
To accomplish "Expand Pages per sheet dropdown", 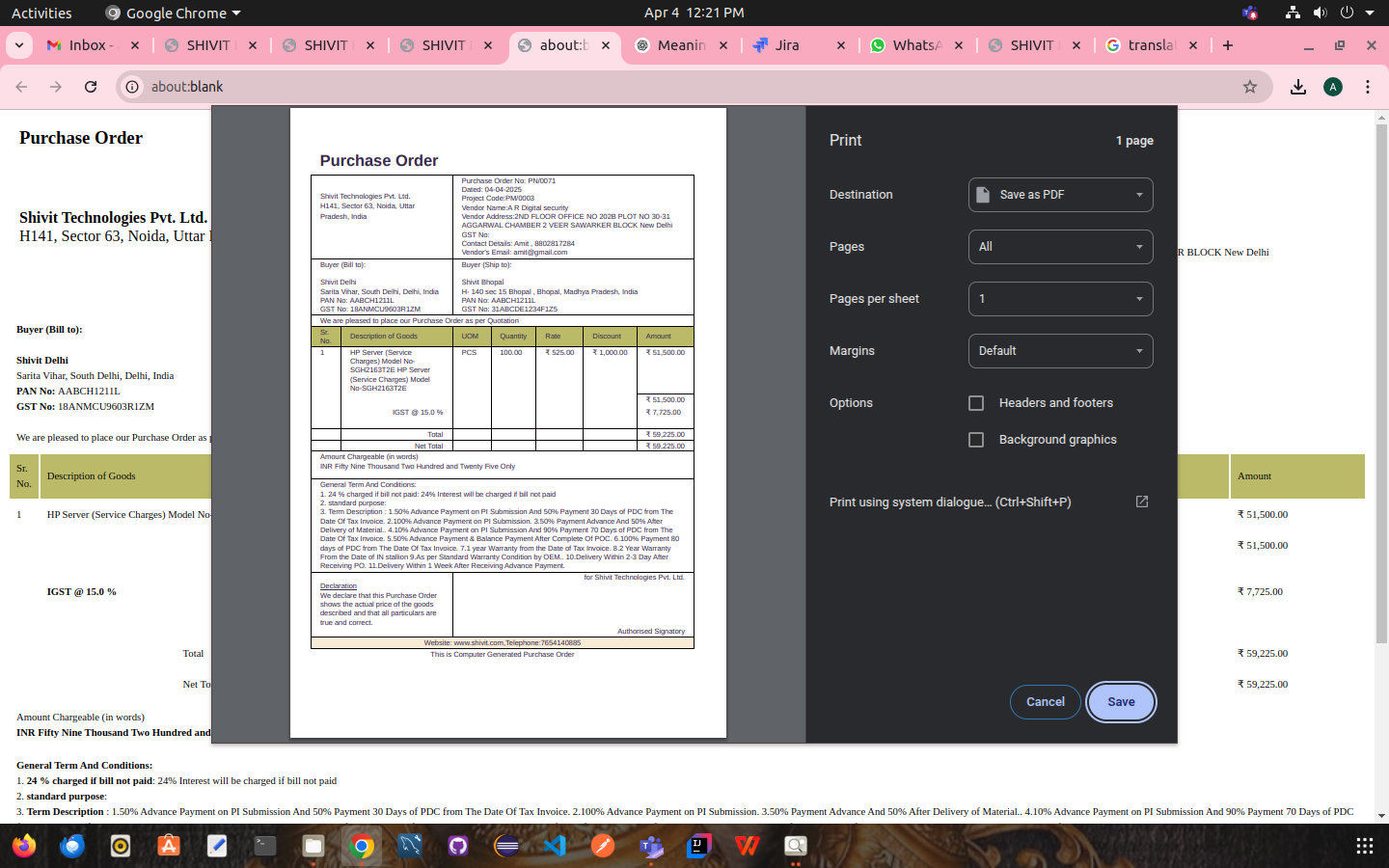I will click(x=1060, y=299).
